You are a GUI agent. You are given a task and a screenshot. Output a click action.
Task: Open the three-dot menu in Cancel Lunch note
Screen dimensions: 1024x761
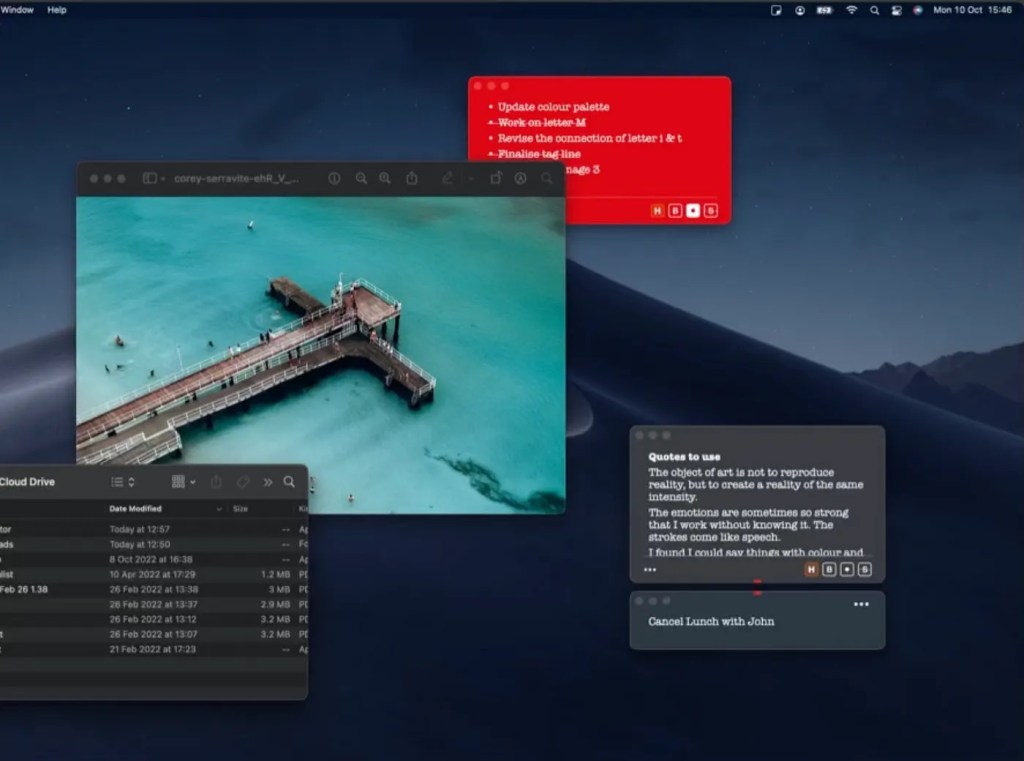tap(861, 604)
